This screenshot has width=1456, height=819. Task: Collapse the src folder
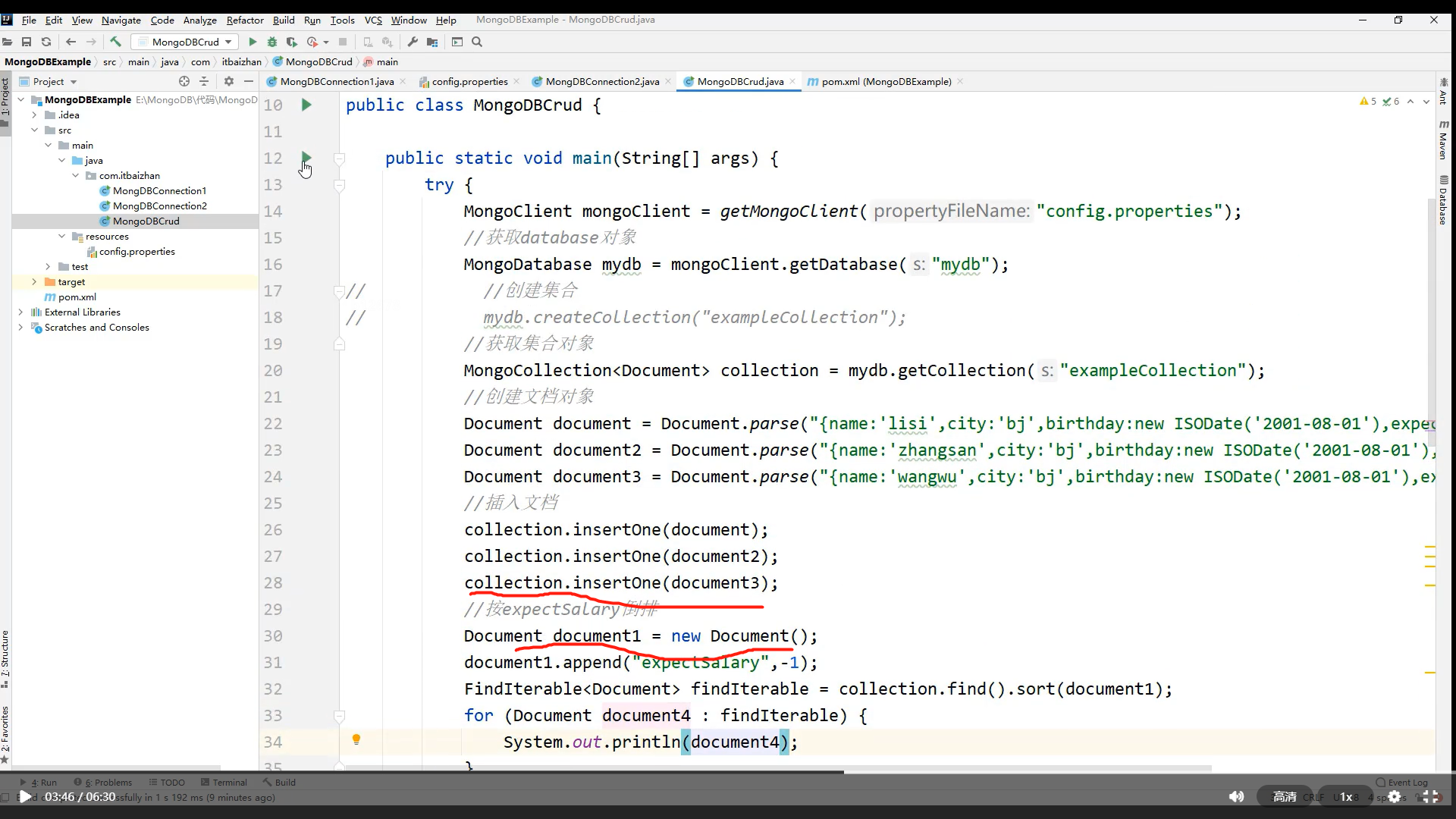coord(34,130)
